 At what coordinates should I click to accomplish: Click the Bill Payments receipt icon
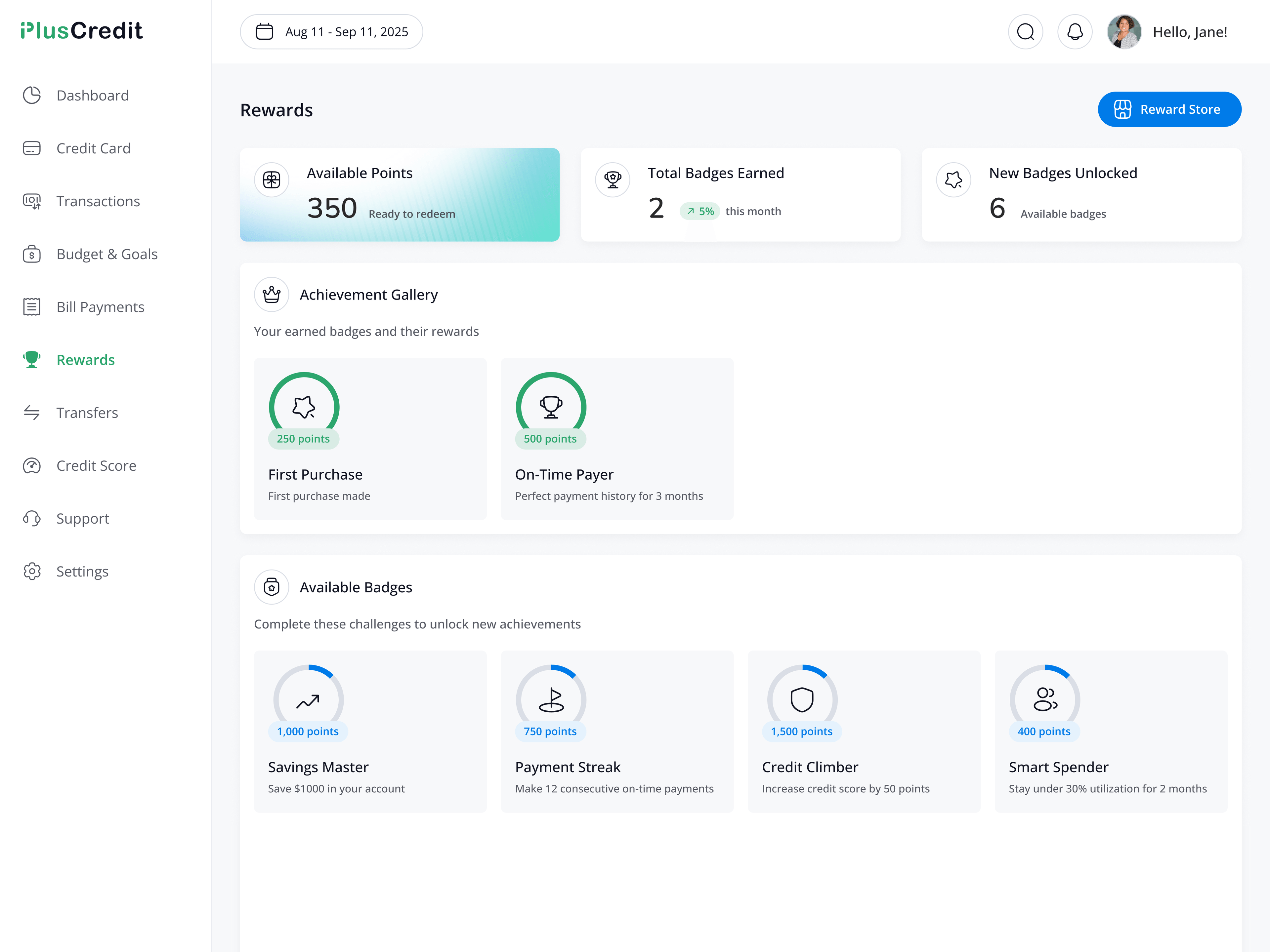click(x=31, y=307)
